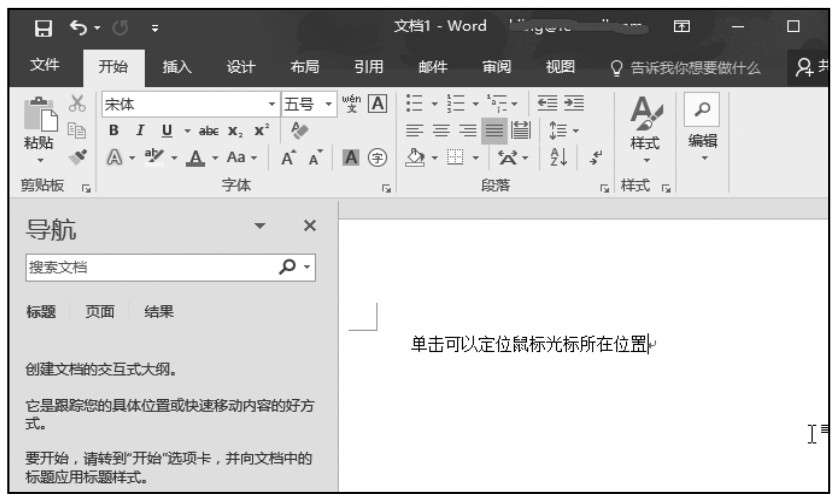
Task: Switch to the 开始 tab
Action: (x=114, y=68)
